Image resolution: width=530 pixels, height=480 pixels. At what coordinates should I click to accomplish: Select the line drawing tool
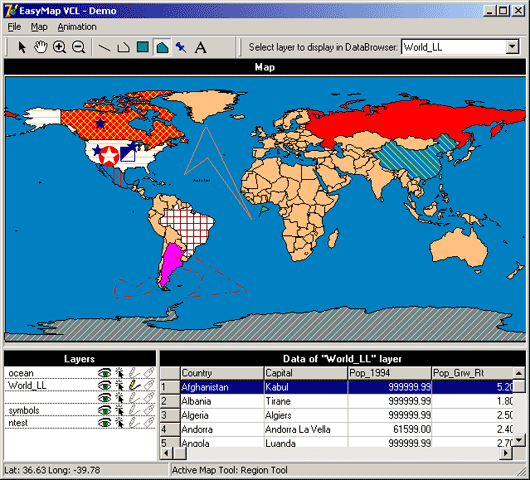pyautogui.click(x=104, y=48)
